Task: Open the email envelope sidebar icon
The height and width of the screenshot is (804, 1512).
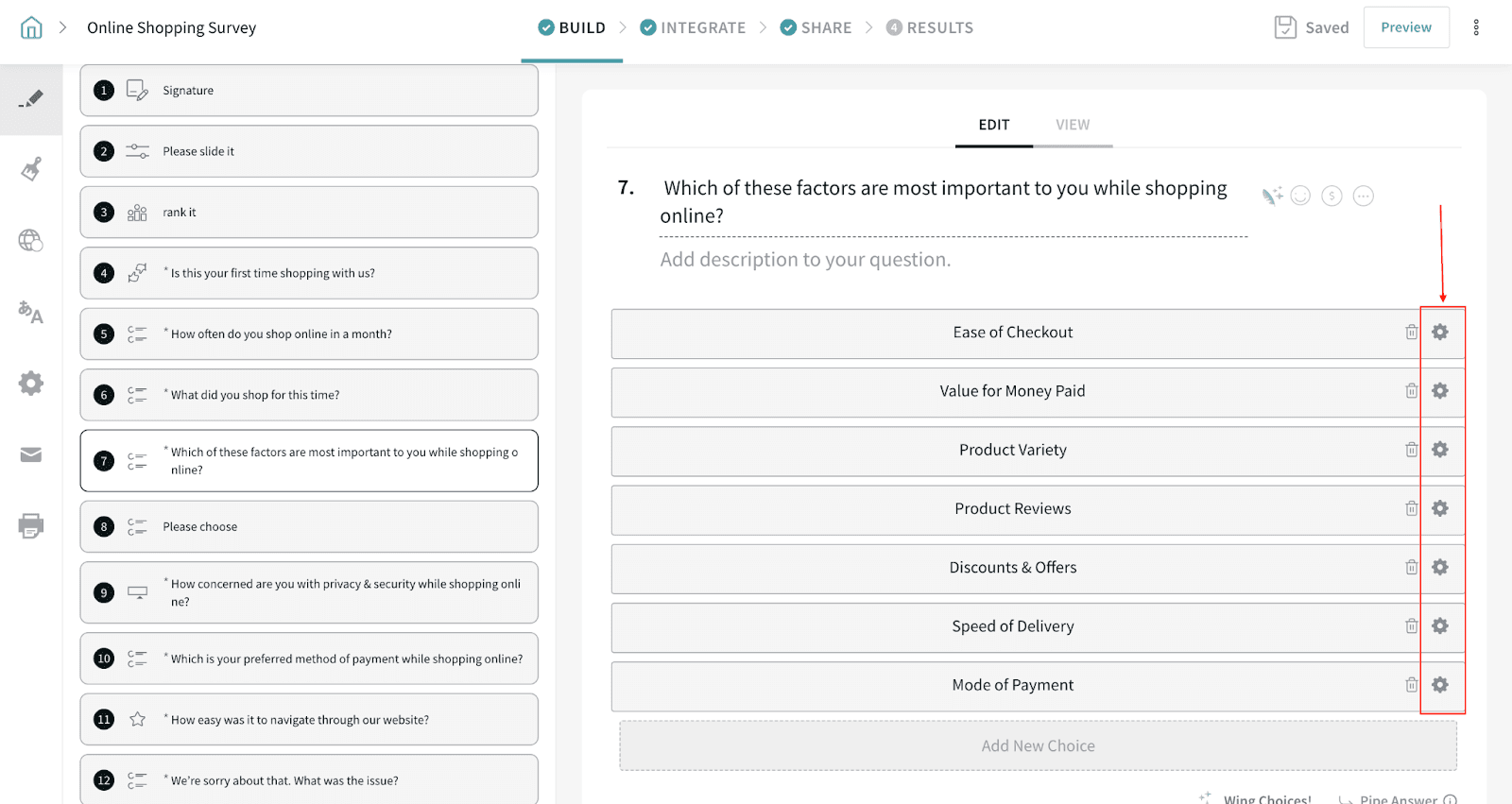Action: 31,455
